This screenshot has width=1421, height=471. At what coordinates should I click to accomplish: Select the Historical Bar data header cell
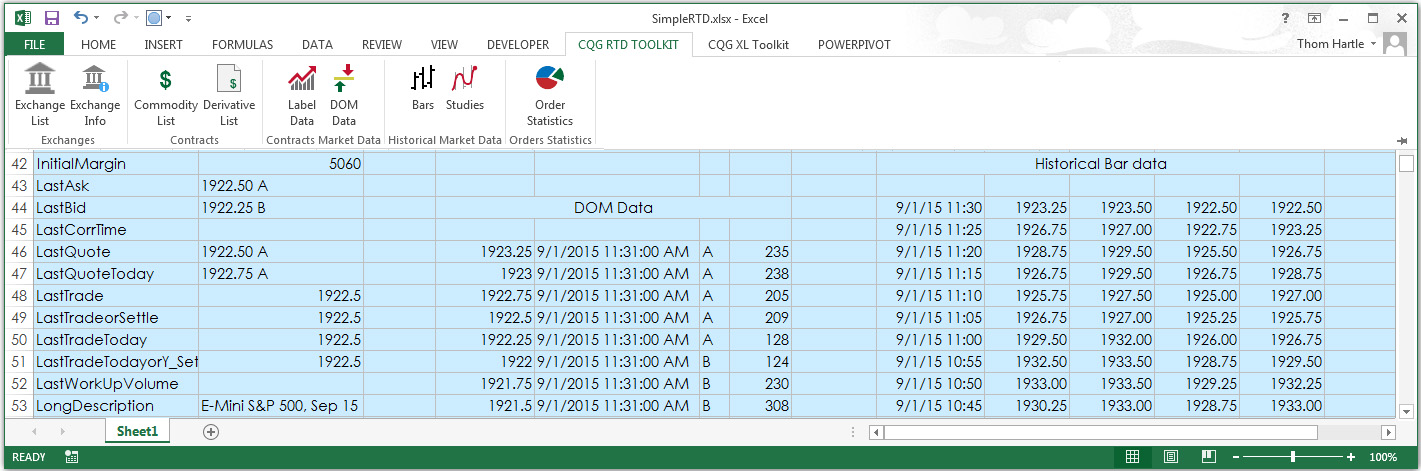coord(1100,163)
